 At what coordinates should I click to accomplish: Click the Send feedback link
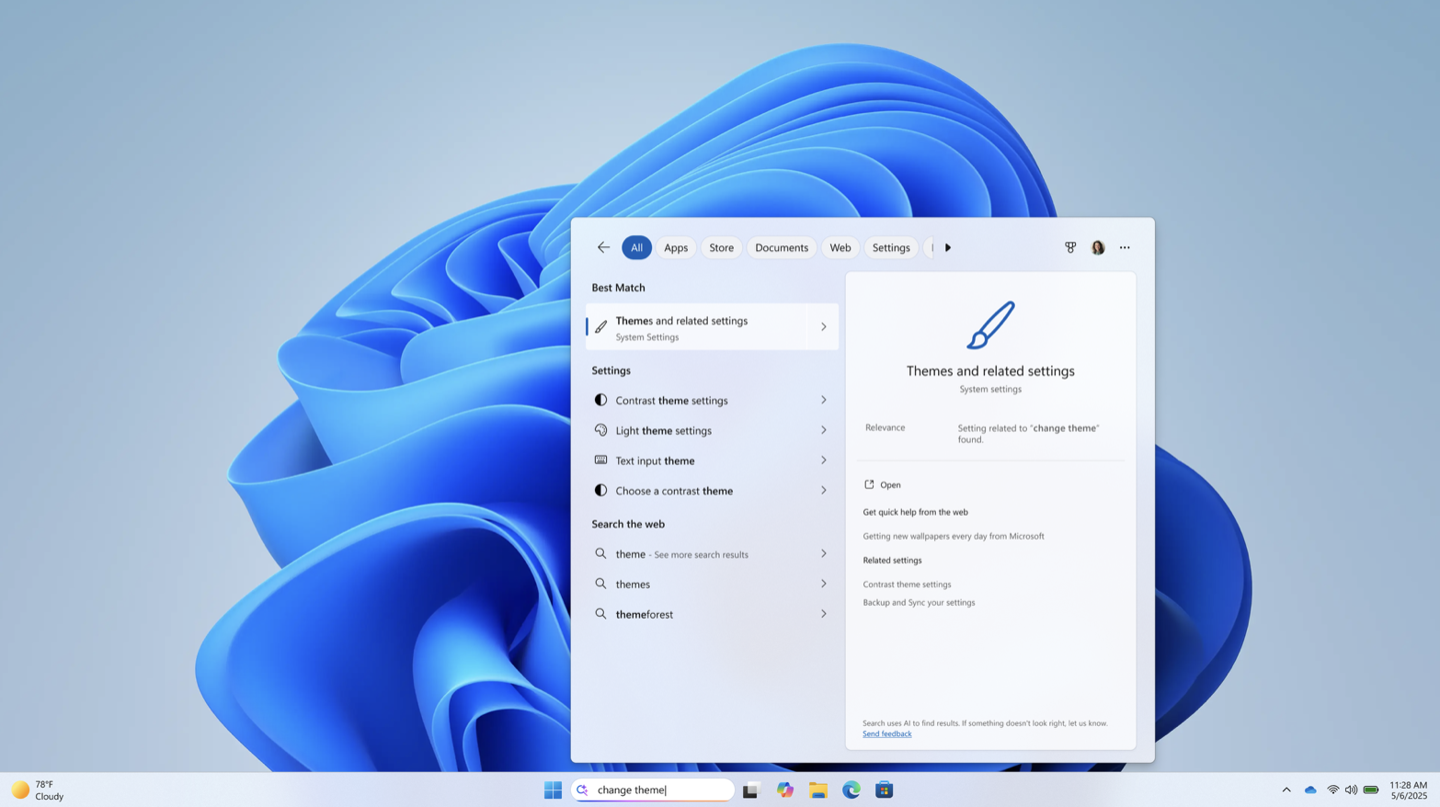point(886,733)
